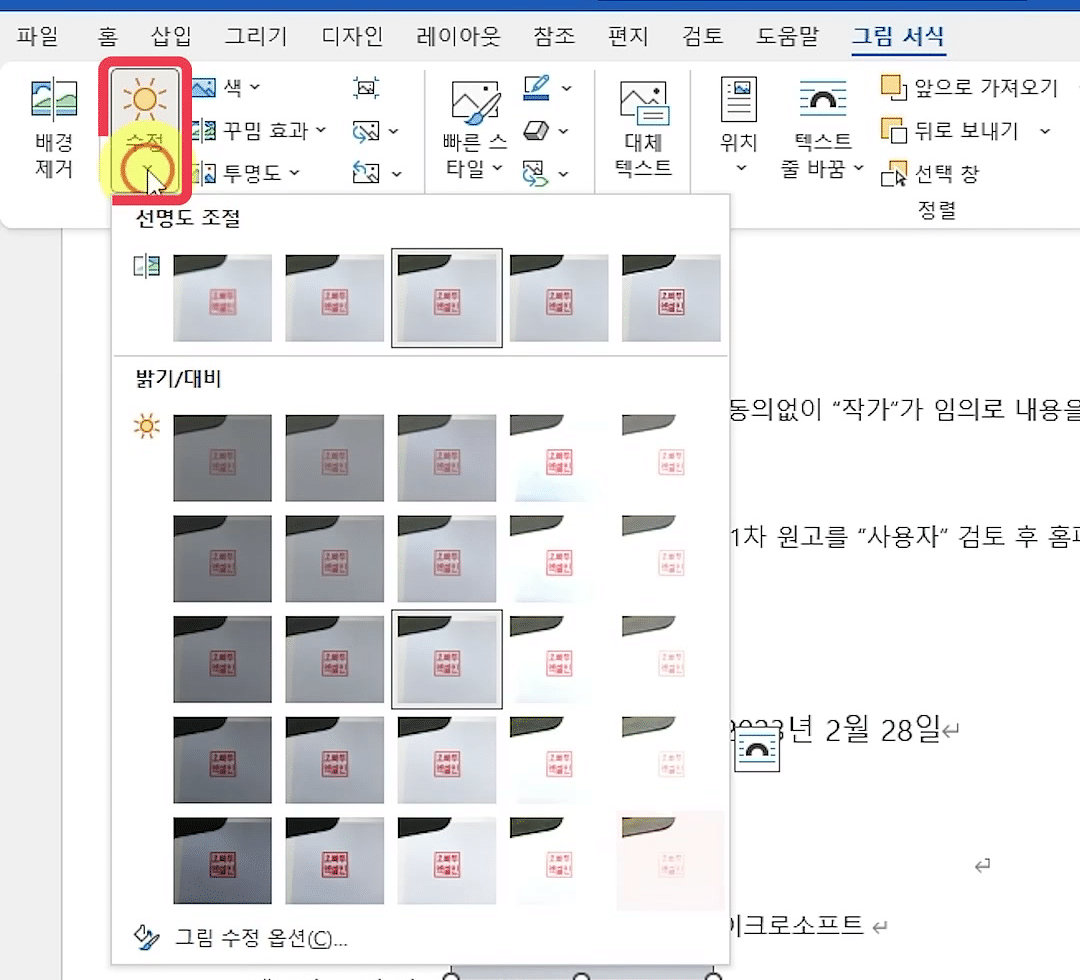1080x980 pixels.
Task: Open the picture border dropdown
Action: (x=547, y=88)
